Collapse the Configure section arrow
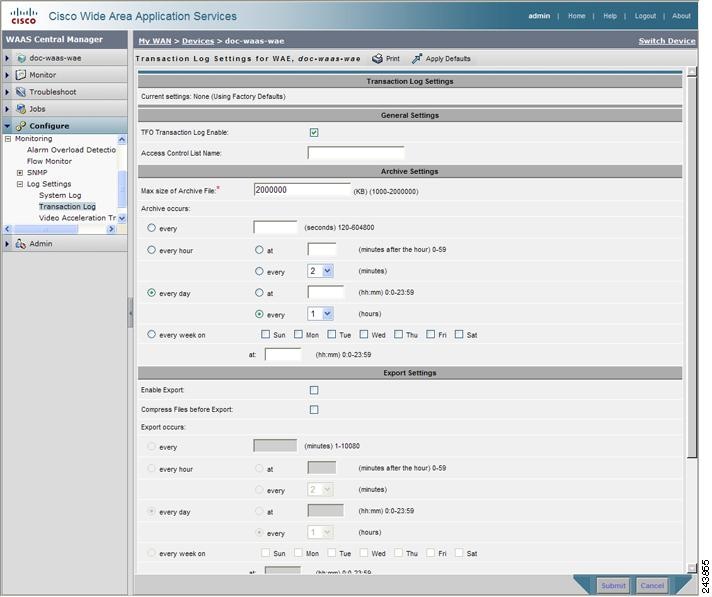The width and height of the screenshot is (712, 597). click(x=7, y=126)
